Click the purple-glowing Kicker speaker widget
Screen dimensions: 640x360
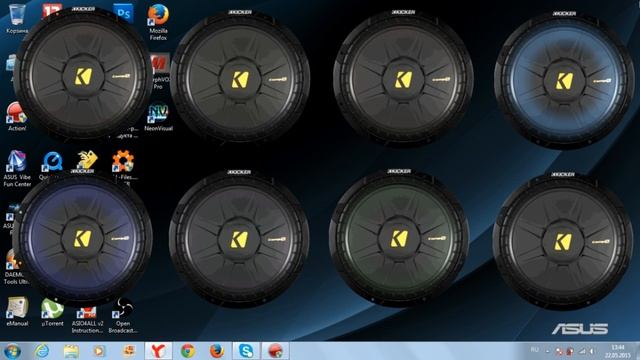(x=83, y=238)
